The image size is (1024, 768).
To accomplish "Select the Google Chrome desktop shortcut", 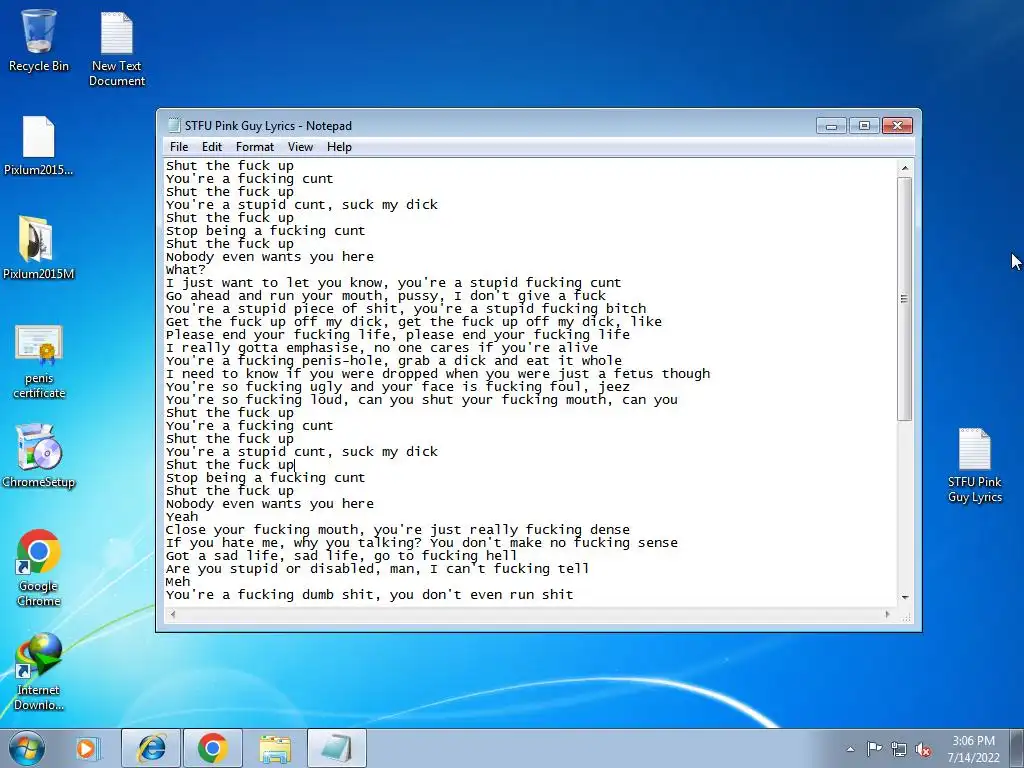I will [39, 567].
